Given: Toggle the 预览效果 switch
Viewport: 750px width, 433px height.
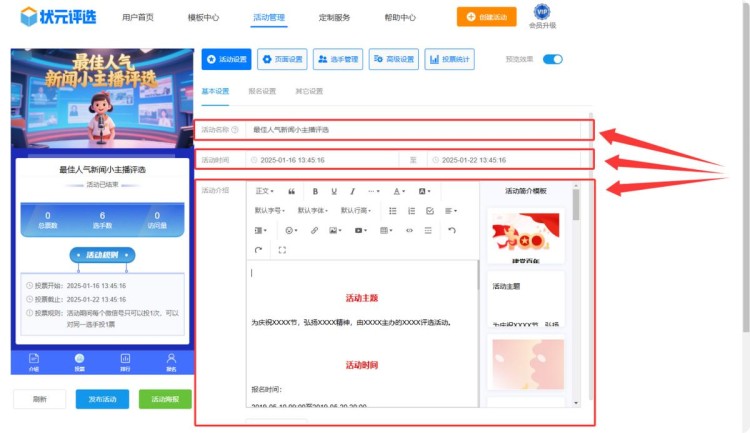Looking at the screenshot, I should coord(552,60).
